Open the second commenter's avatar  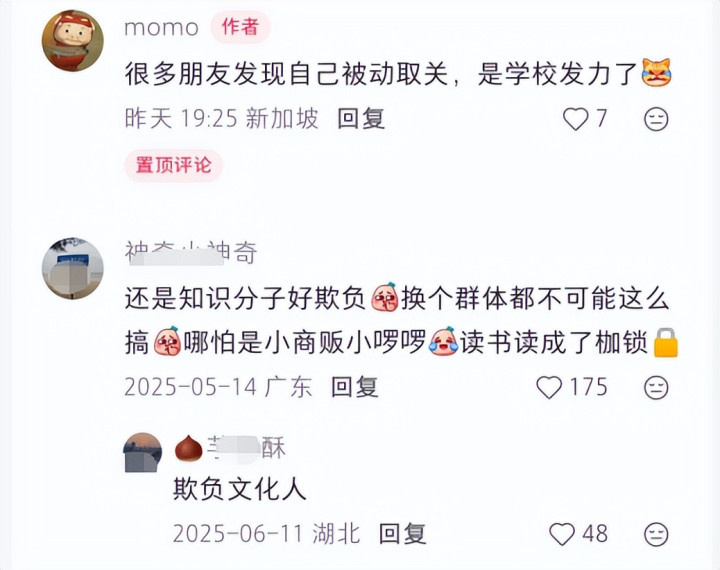[73, 268]
